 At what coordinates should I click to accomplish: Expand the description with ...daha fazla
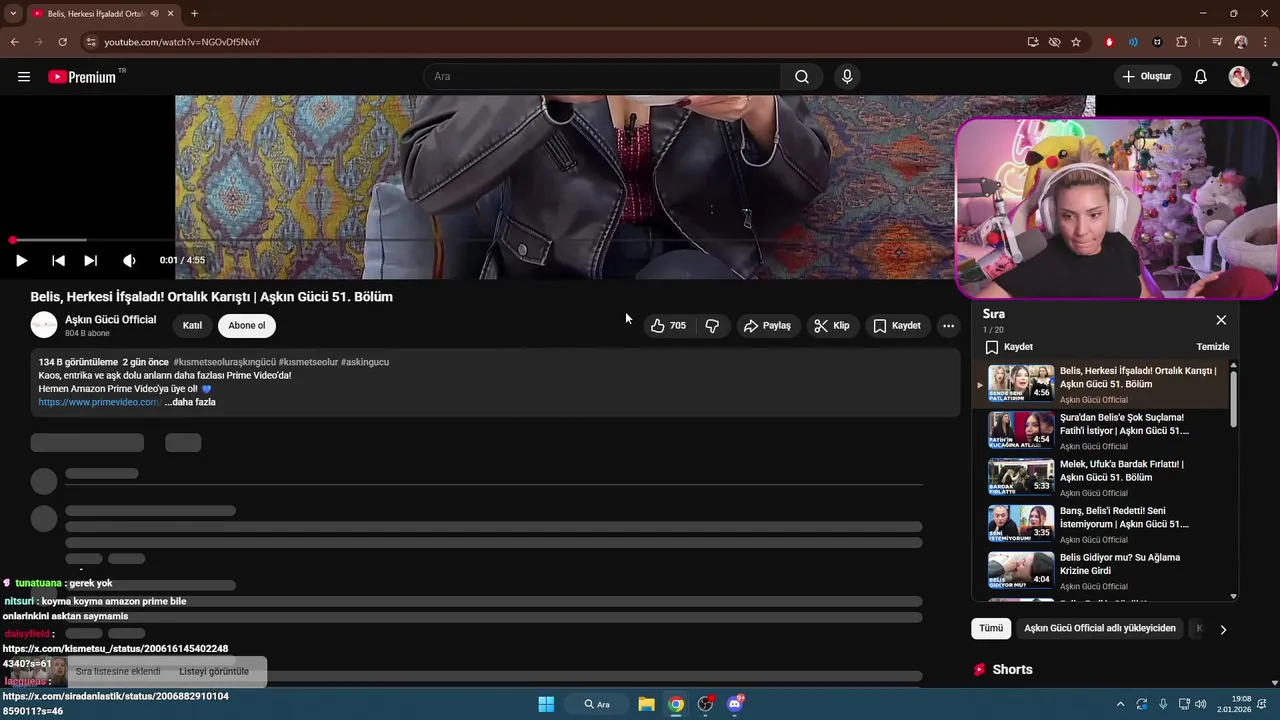coord(190,402)
